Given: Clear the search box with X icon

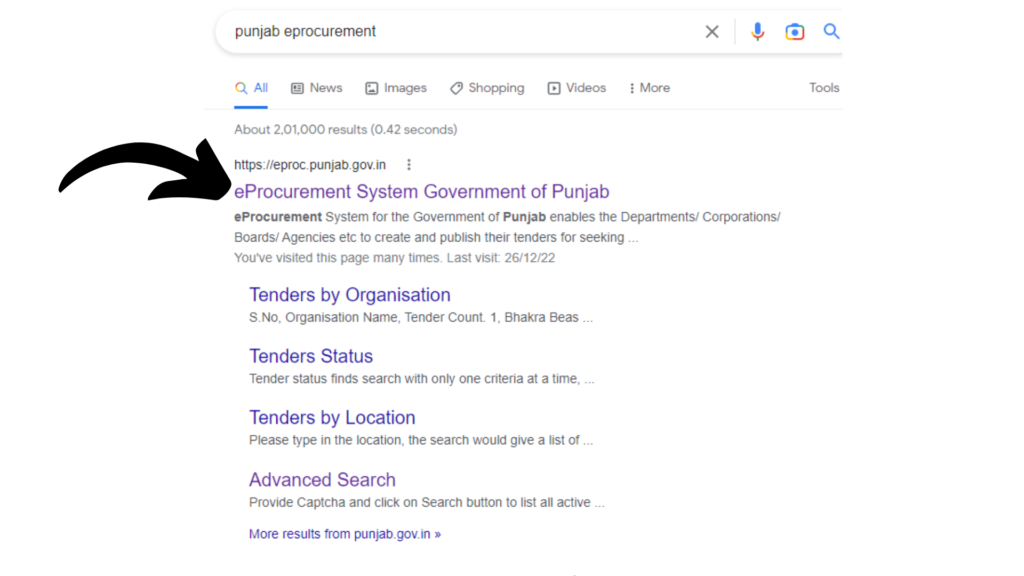Looking at the screenshot, I should click(x=712, y=32).
